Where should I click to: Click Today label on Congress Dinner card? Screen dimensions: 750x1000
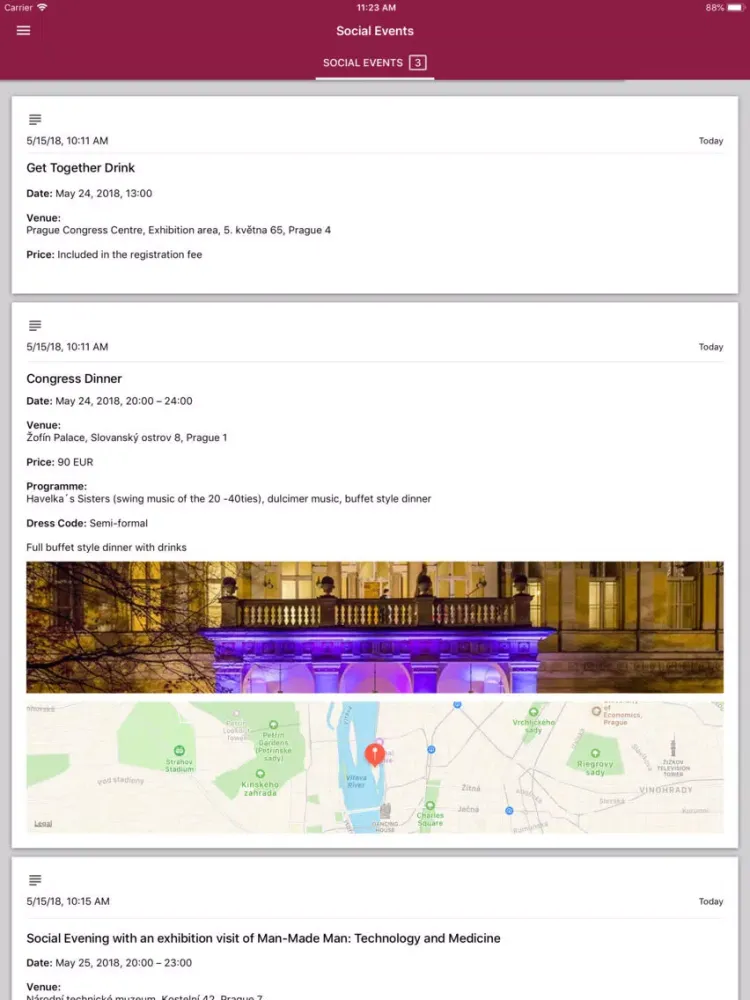[x=710, y=347]
